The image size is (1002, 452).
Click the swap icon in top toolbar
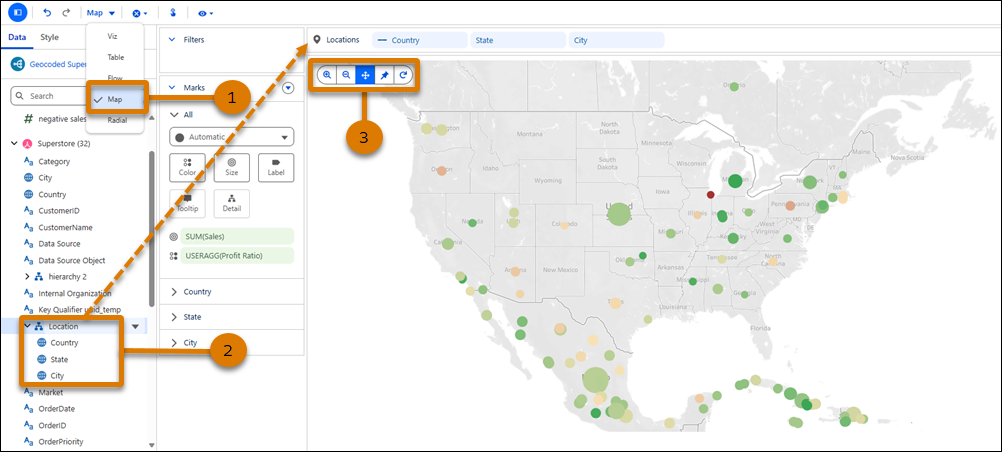pos(173,13)
